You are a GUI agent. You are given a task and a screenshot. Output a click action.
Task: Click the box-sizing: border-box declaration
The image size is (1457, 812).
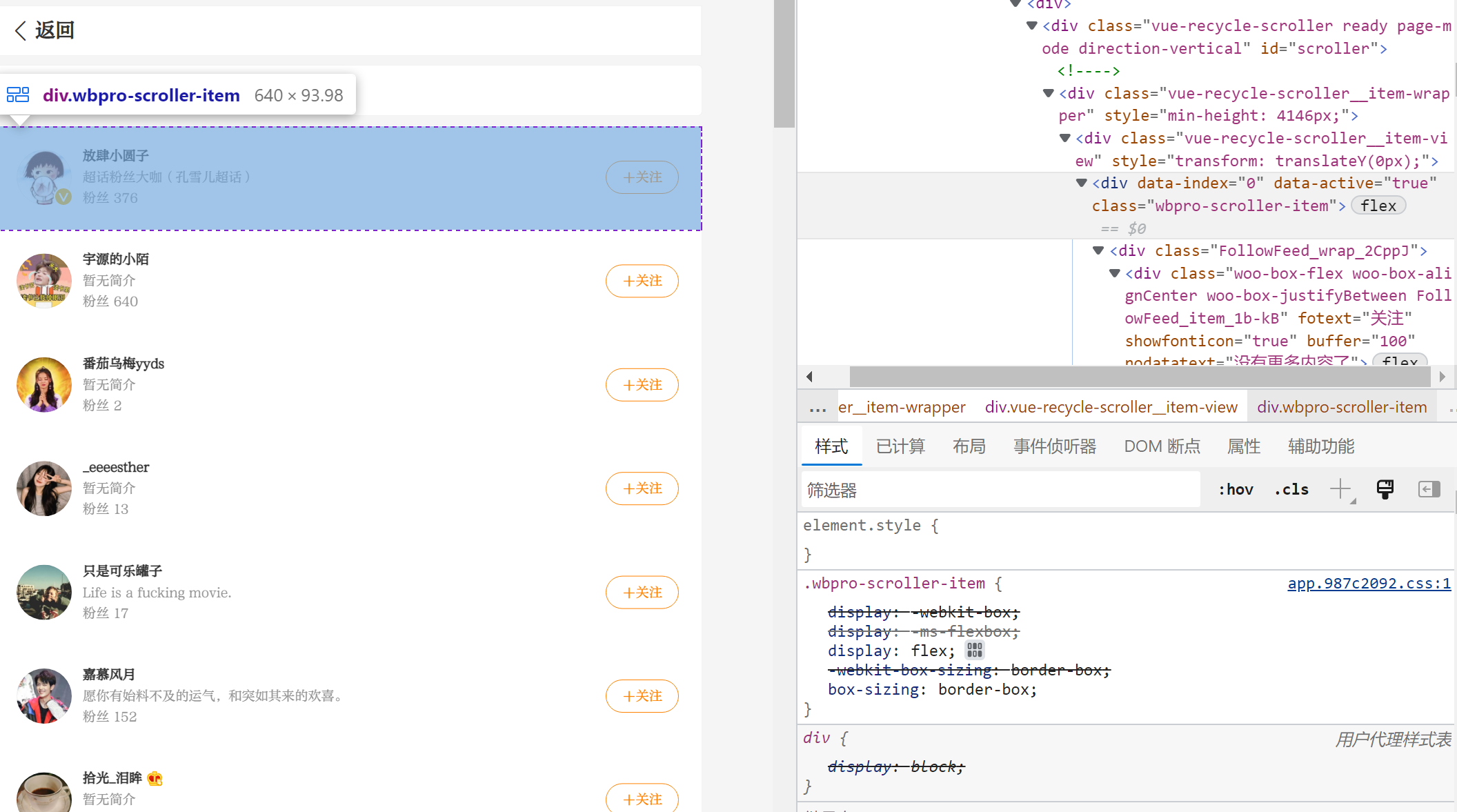point(932,689)
